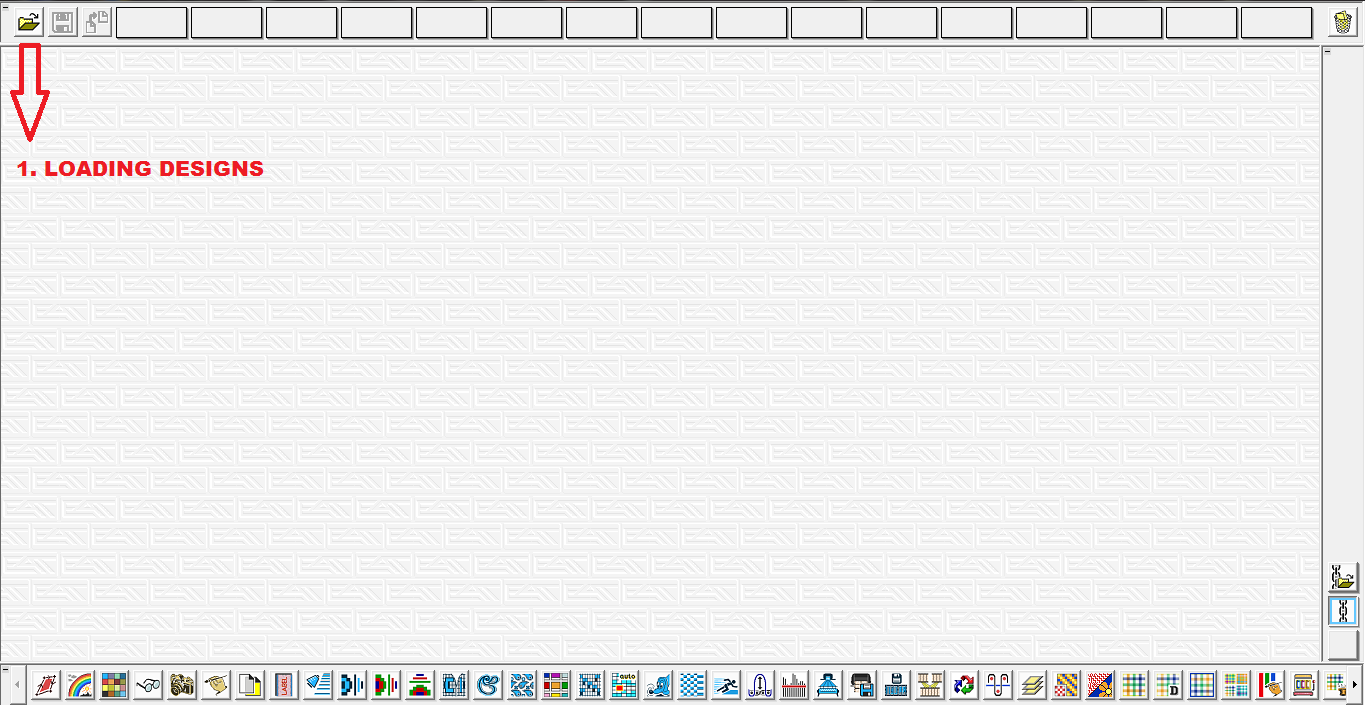The image size is (1365, 705).
Task: Select the red parallelogram sketch tool
Action: click(46, 685)
